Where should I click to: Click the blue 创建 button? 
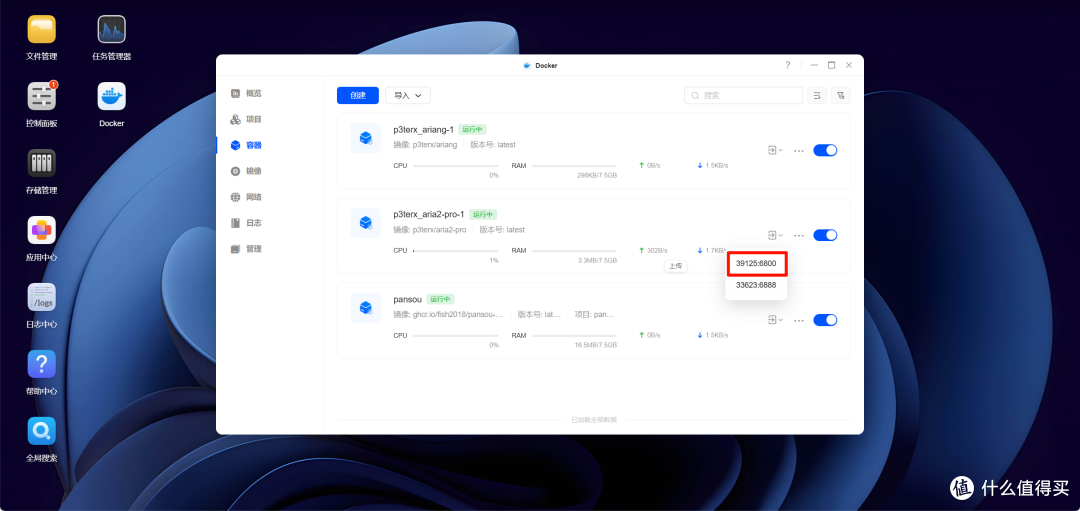(357, 96)
